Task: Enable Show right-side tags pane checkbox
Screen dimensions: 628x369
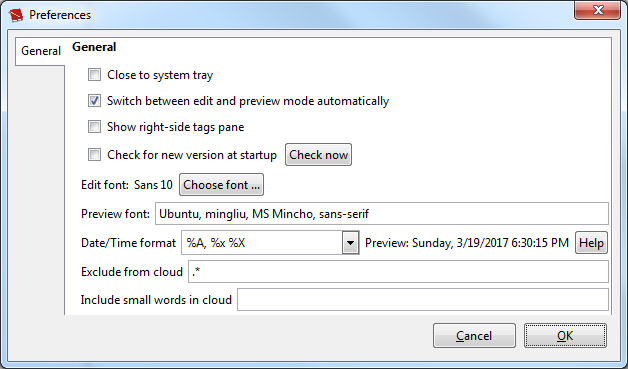Action: point(95,127)
